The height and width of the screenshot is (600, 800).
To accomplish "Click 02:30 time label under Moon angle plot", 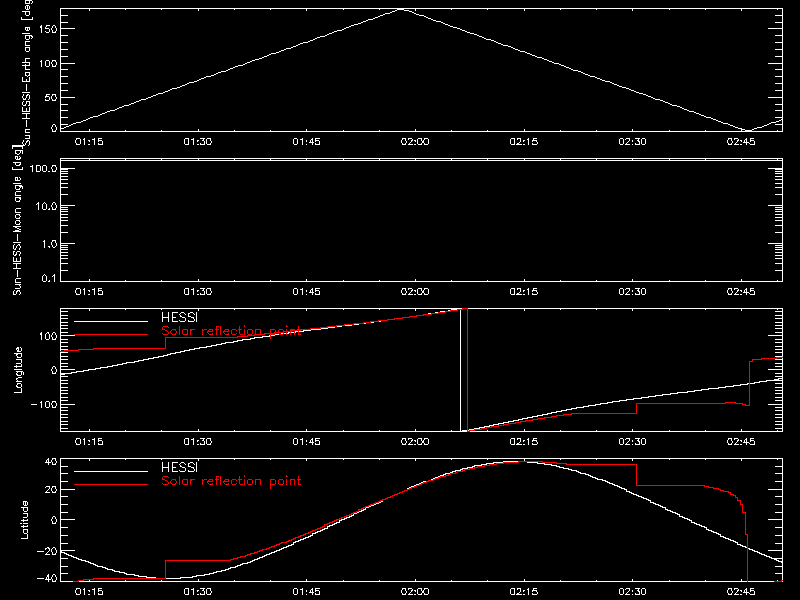I will tap(633, 291).
